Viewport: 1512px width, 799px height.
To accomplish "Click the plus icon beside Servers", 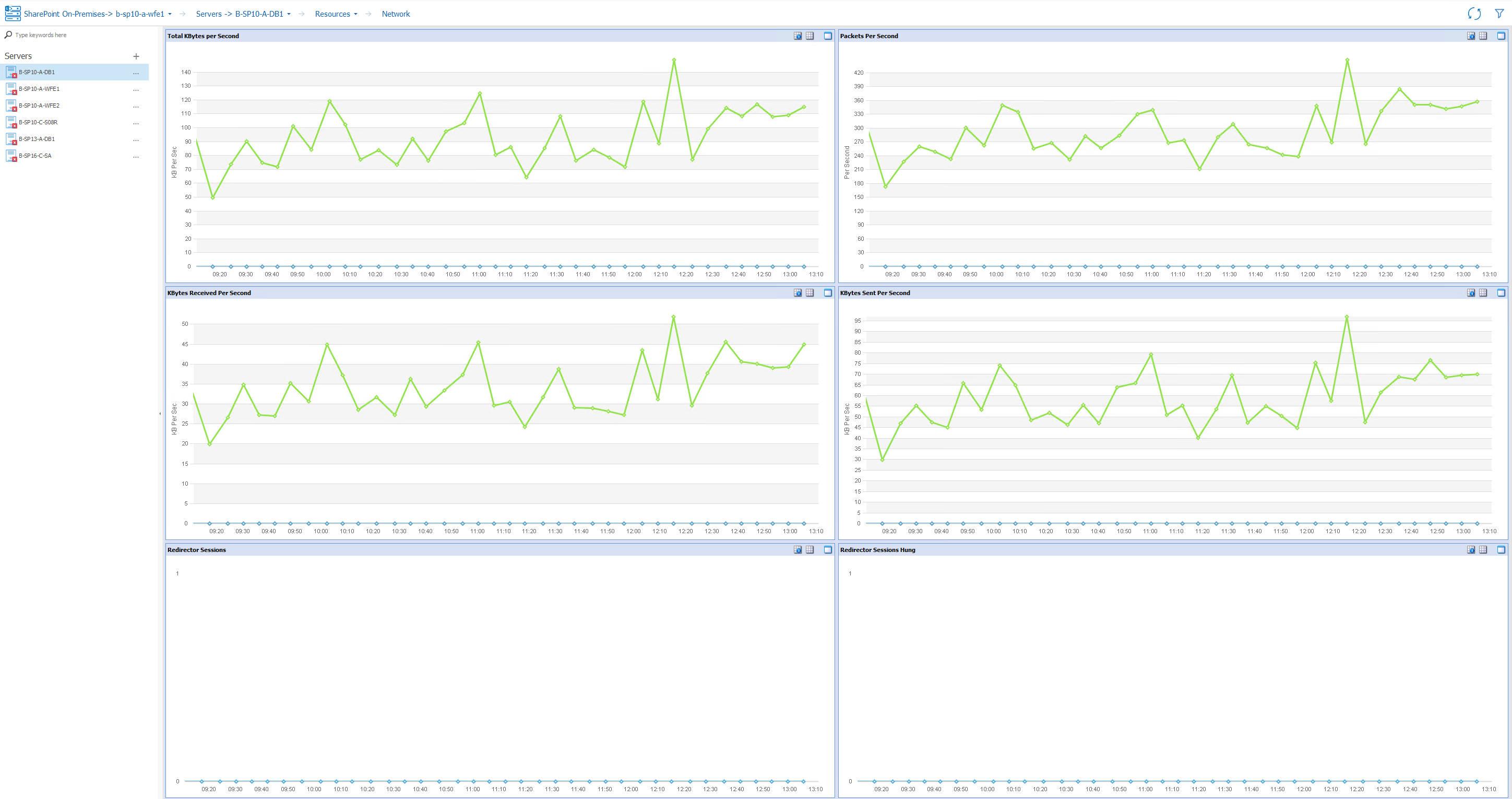I will (136, 56).
